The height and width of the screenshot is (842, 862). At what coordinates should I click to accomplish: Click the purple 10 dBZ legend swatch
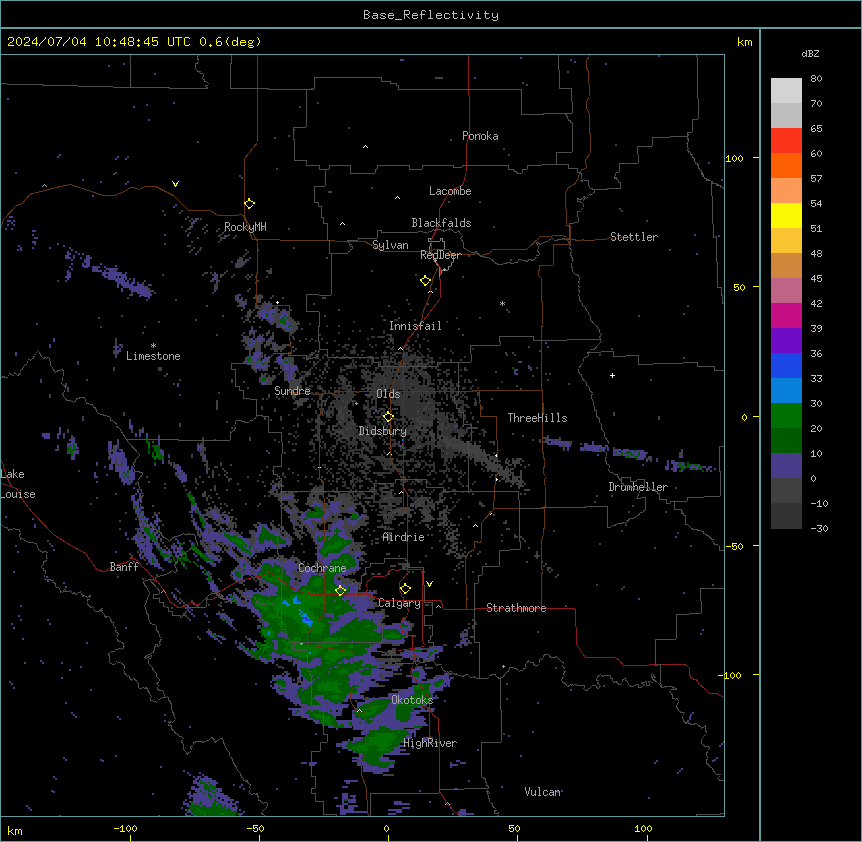(786, 466)
